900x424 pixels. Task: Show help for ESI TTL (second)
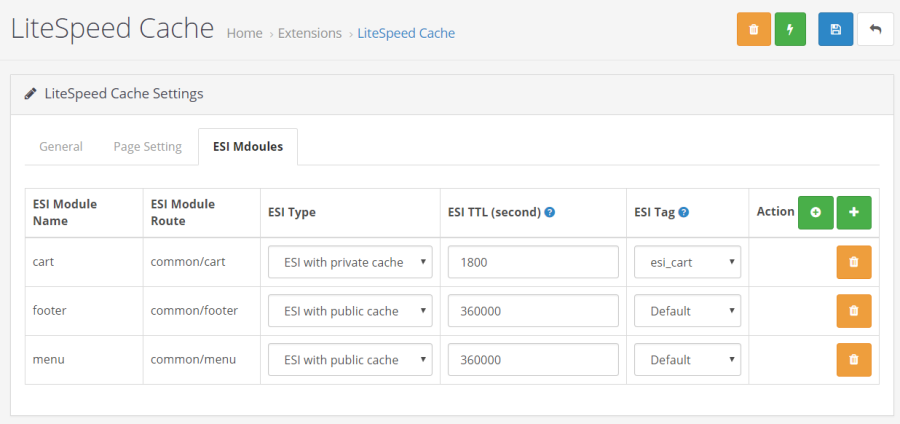550,212
